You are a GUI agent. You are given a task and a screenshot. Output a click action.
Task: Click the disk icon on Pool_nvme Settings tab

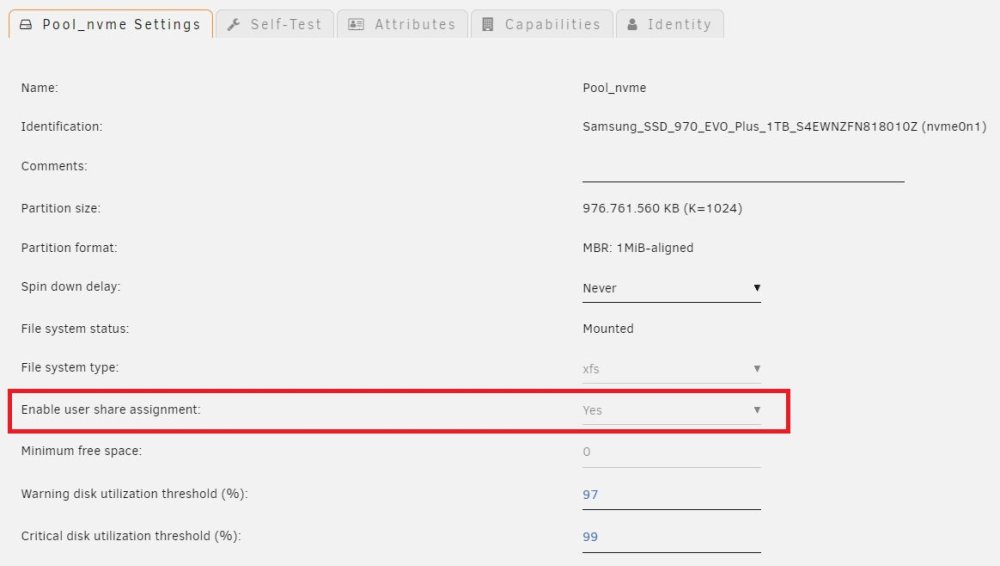pyautogui.click(x=26, y=24)
